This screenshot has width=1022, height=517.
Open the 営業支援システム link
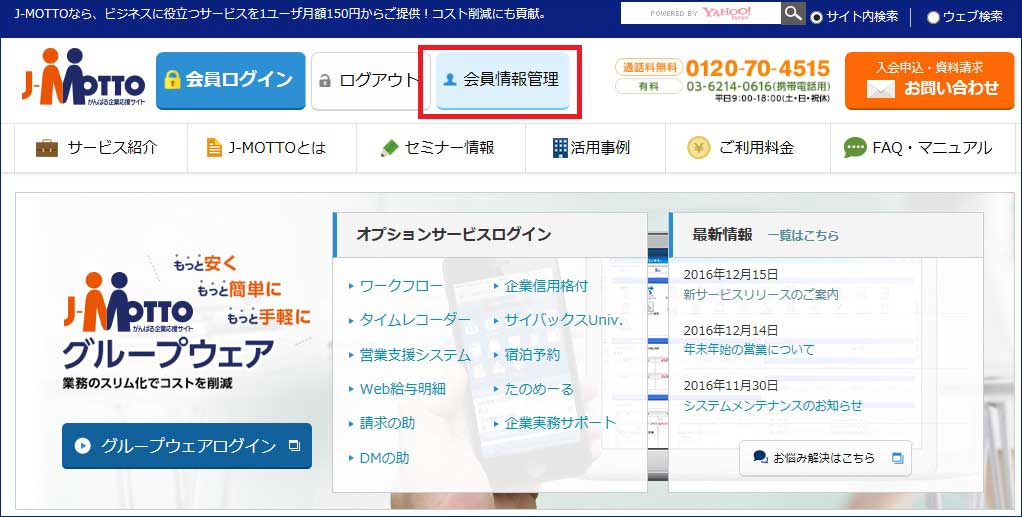click(415, 355)
